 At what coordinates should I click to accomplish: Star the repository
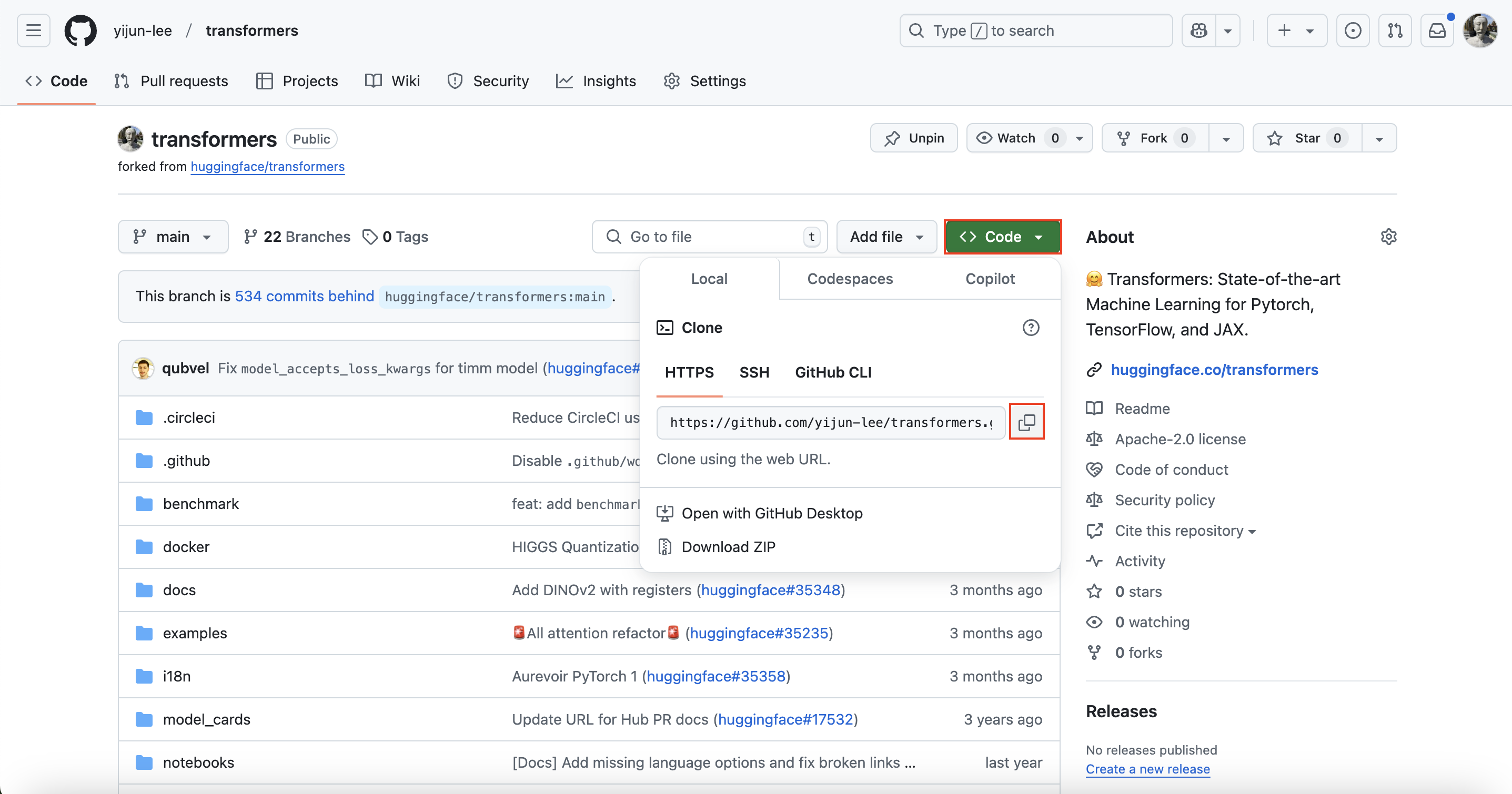1307,138
